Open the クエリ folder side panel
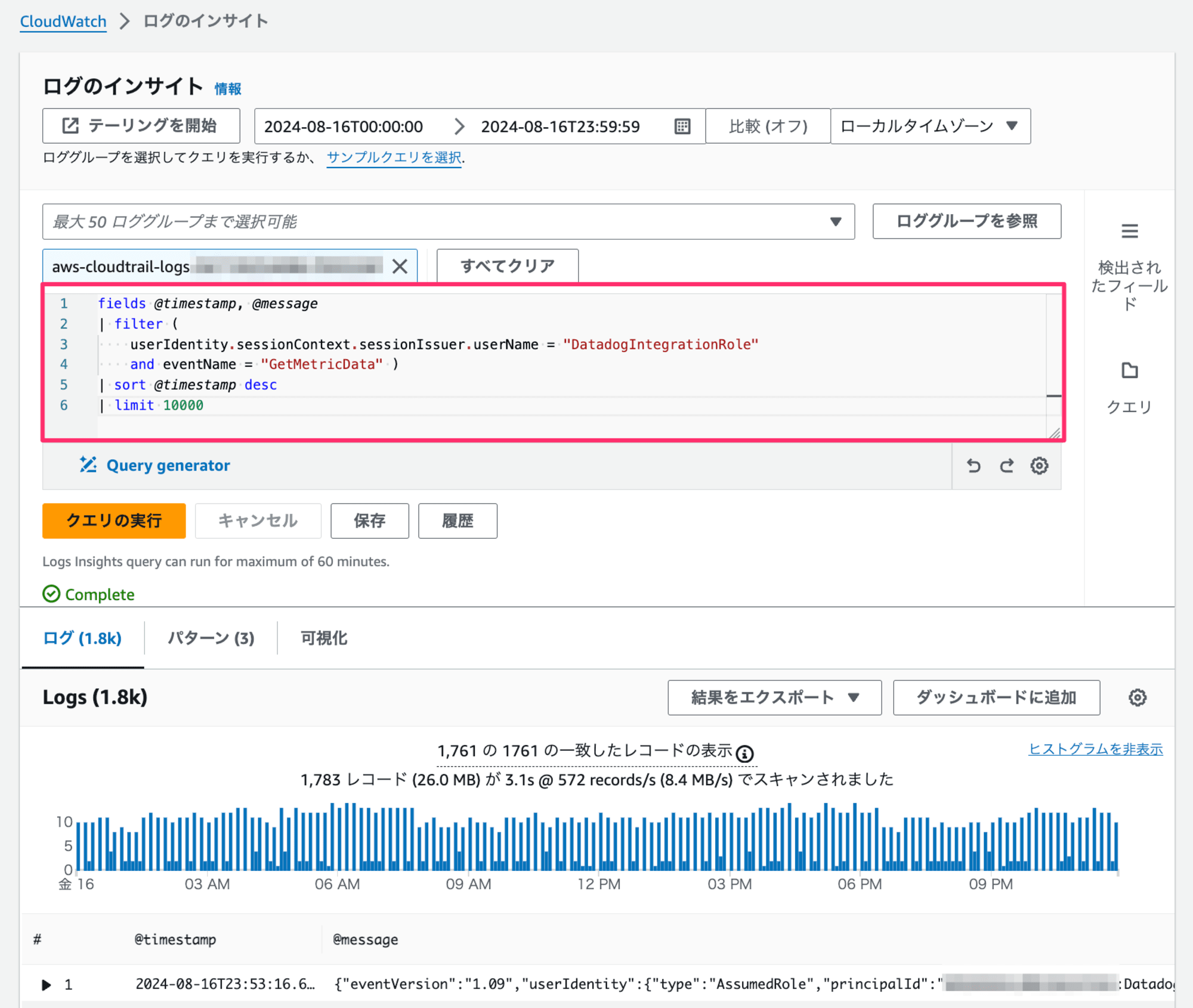 pos(1129,388)
